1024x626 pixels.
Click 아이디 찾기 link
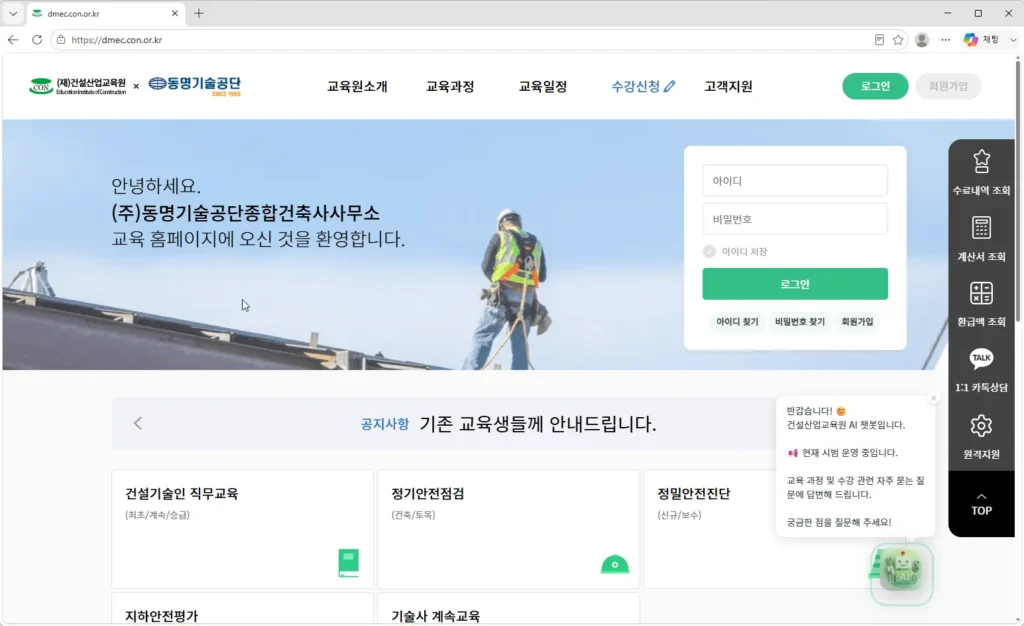737,322
